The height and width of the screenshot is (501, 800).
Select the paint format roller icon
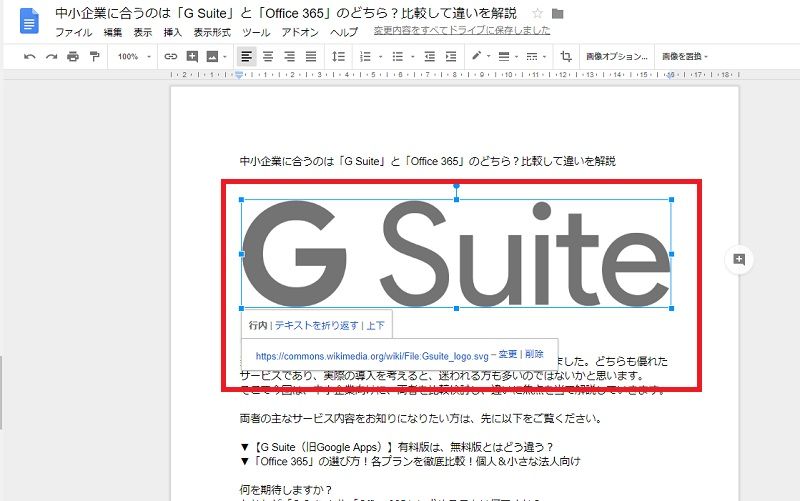(x=95, y=57)
